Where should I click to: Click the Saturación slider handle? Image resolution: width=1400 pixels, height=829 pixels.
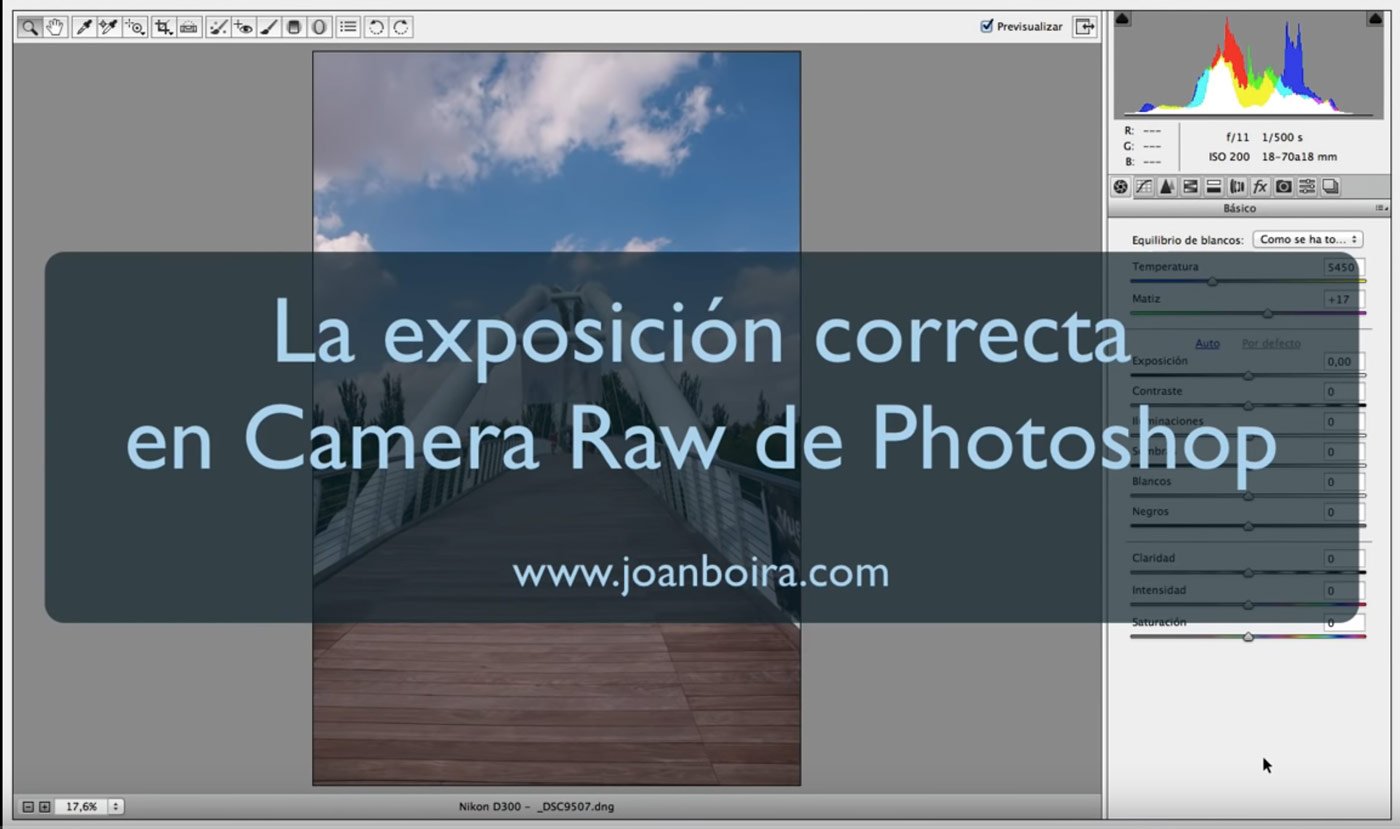[1248, 636]
